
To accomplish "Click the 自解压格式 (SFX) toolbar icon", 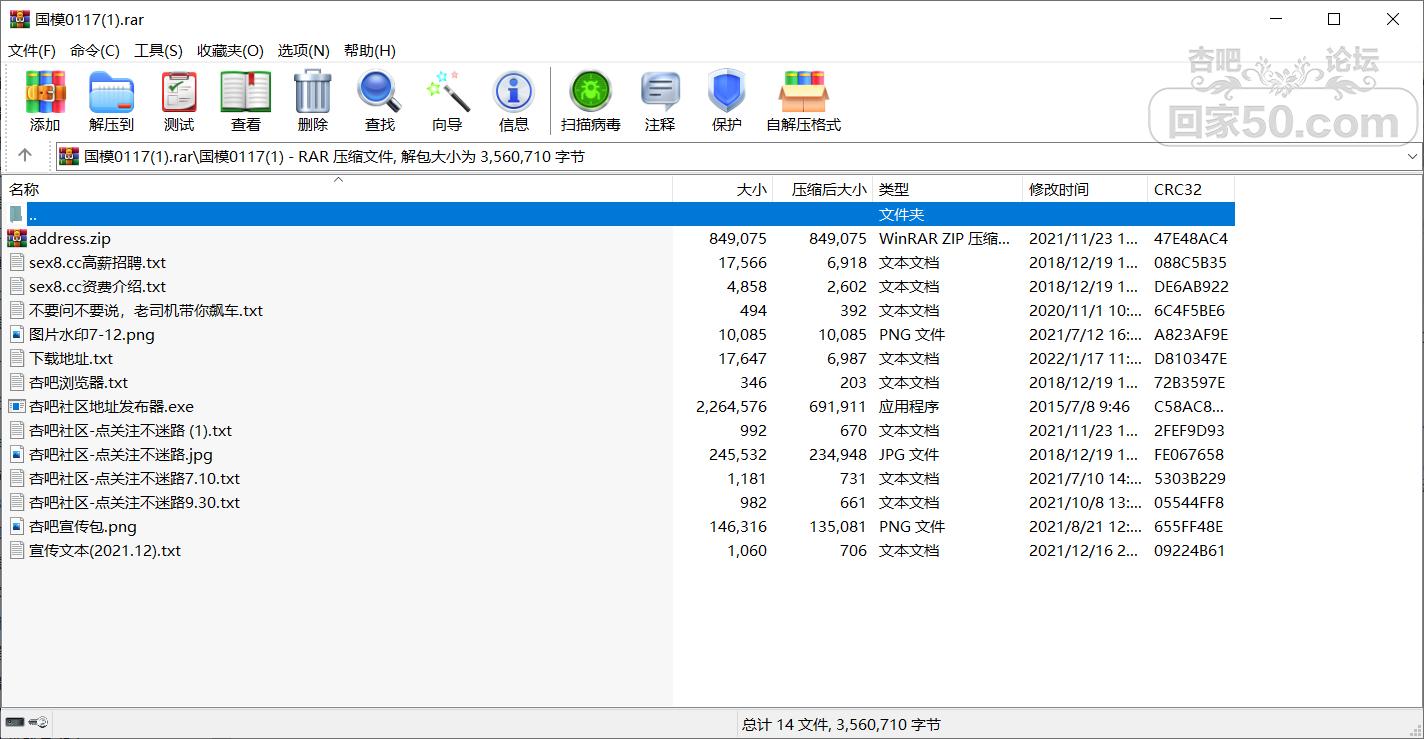I will pyautogui.click(x=804, y=93).
